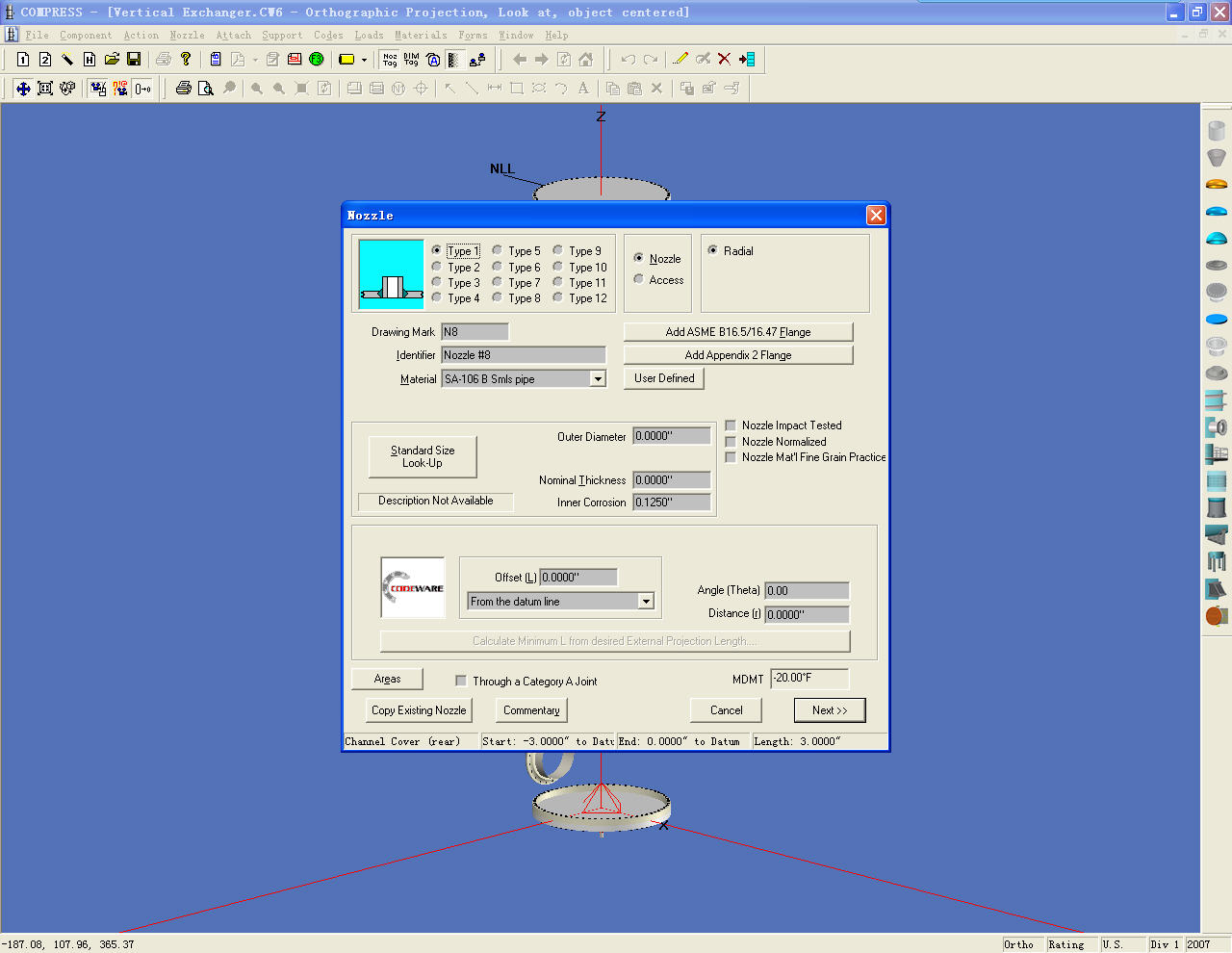Click the MDMT input field
1232x953 pixels.
point(809,678)
